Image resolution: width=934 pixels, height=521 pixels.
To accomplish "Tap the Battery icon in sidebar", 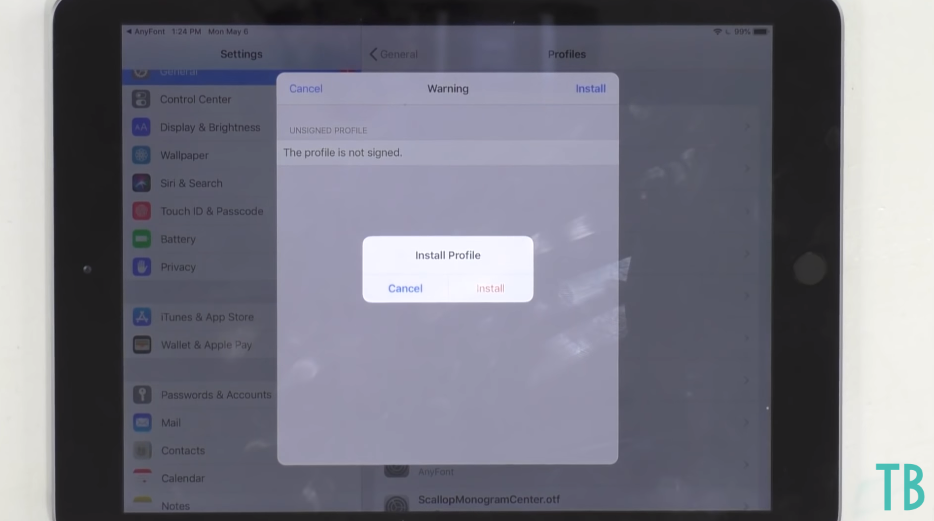I will (142, 239).
